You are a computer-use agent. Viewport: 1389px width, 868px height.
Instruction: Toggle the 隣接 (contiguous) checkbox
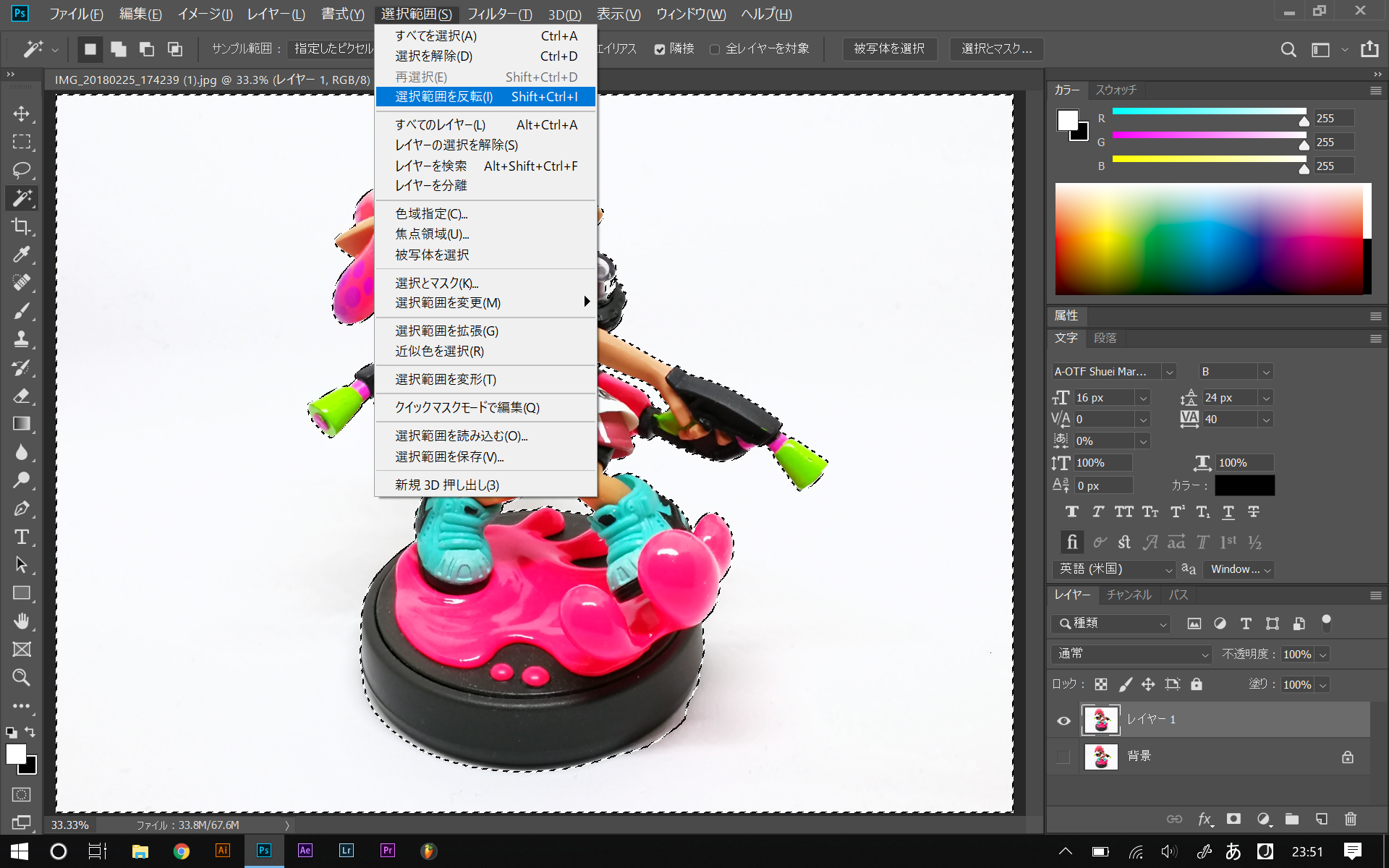click(x=659, y=49)
